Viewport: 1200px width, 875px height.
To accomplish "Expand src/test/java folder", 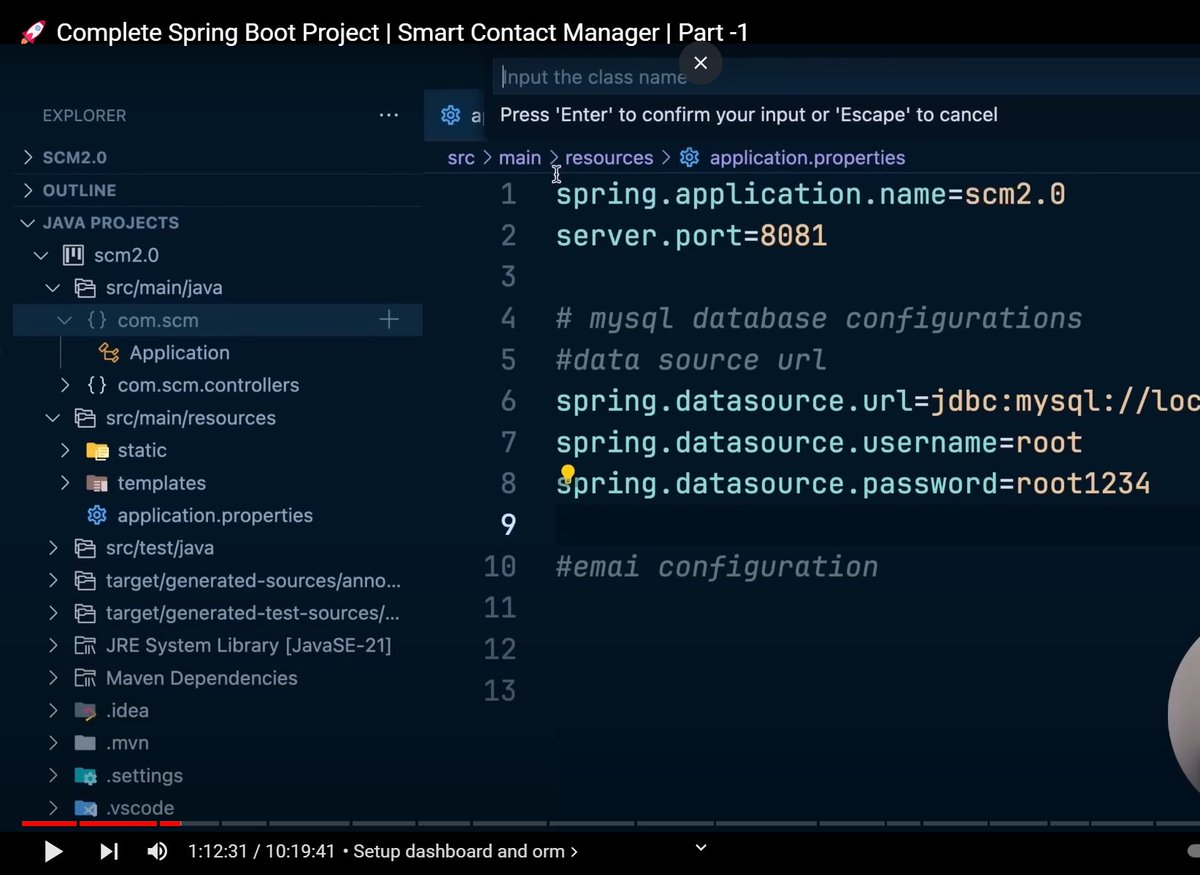I will (x=53, y=548).
